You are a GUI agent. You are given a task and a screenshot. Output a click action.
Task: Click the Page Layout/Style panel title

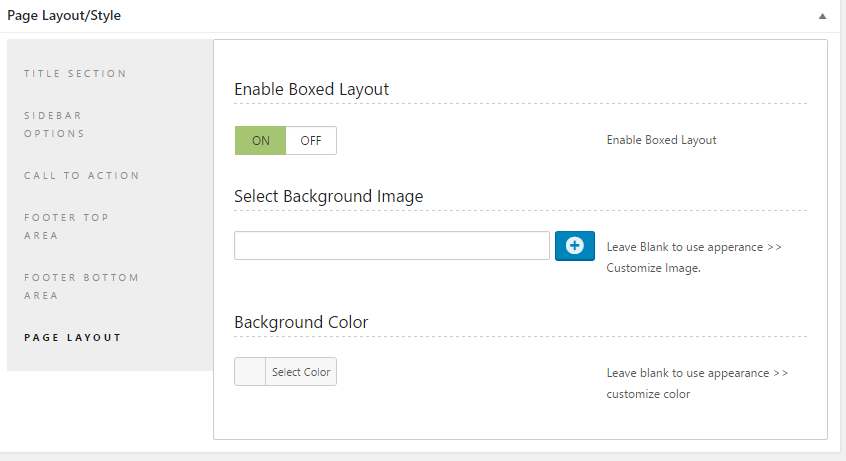[x=65, y=17]
